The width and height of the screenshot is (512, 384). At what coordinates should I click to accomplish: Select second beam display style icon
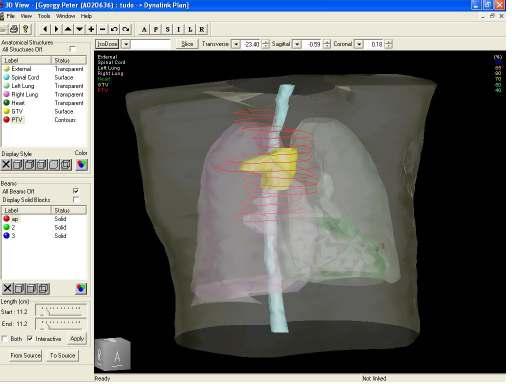click(19, 288)
